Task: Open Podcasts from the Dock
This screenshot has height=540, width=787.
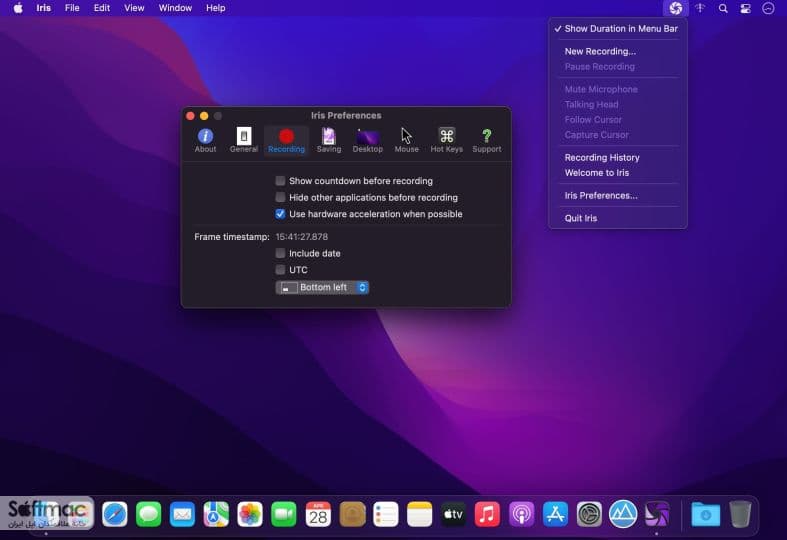Action: 521,514
